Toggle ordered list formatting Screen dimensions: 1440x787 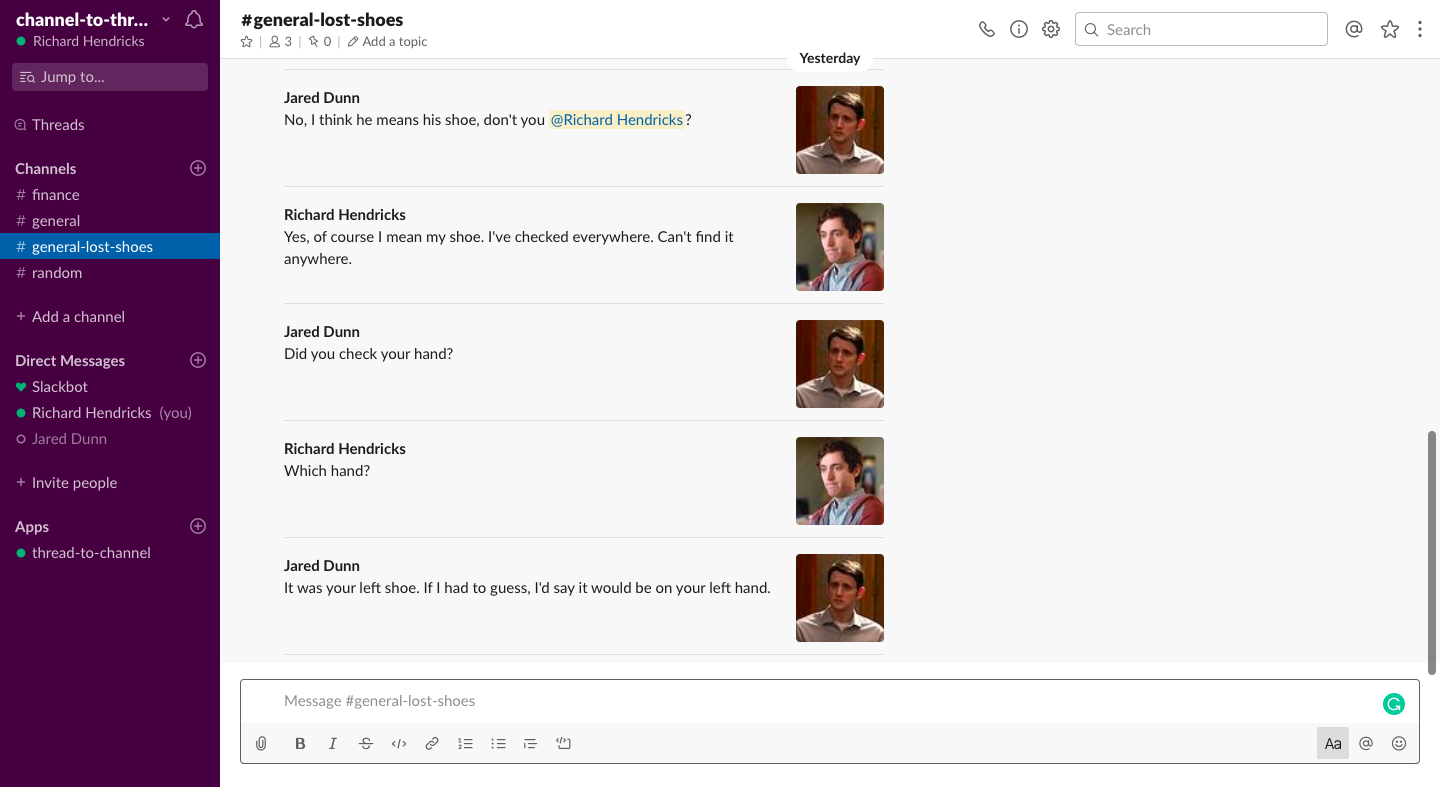[x=465, y=743]
